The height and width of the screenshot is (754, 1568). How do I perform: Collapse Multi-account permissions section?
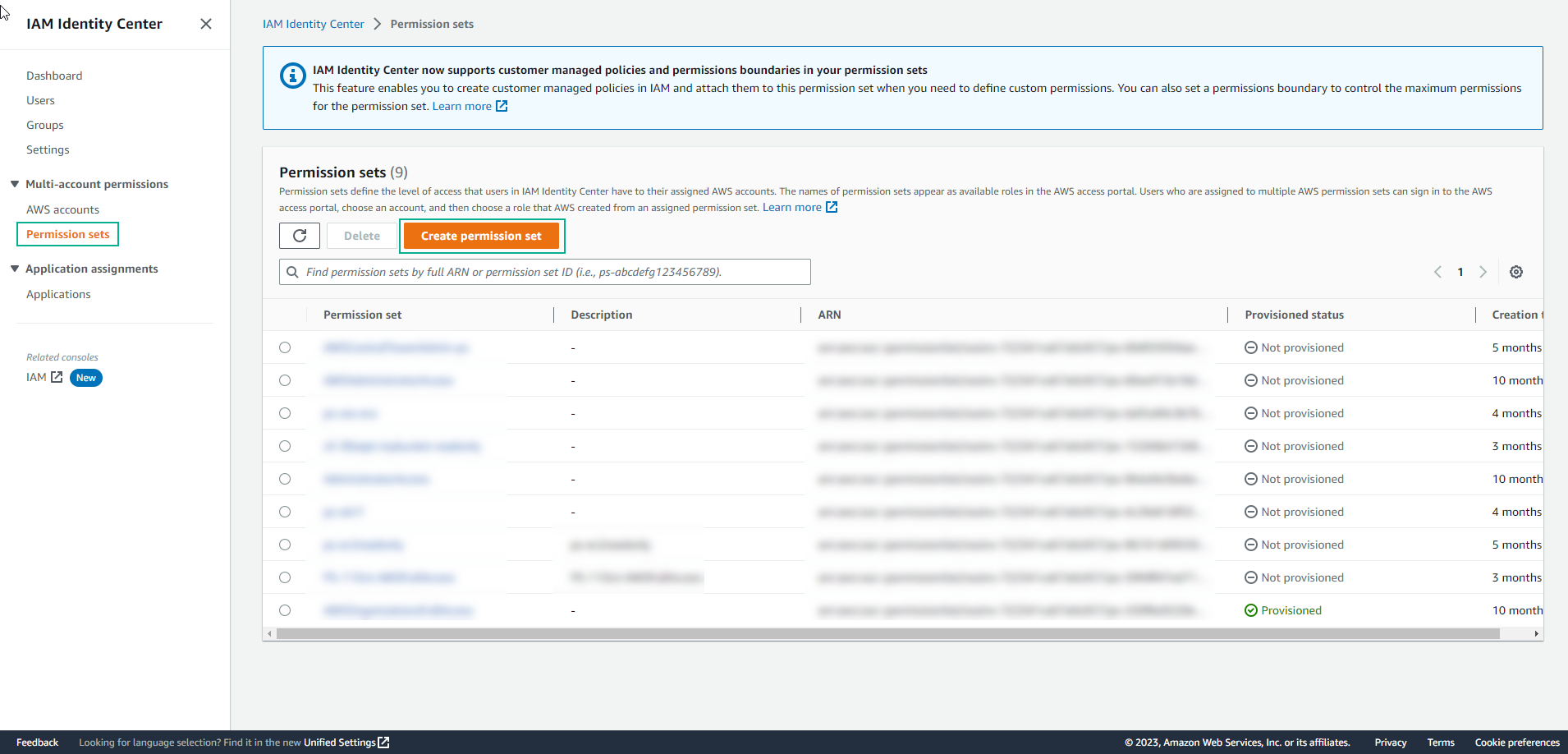pyautogui.click(x=15, y=184)
